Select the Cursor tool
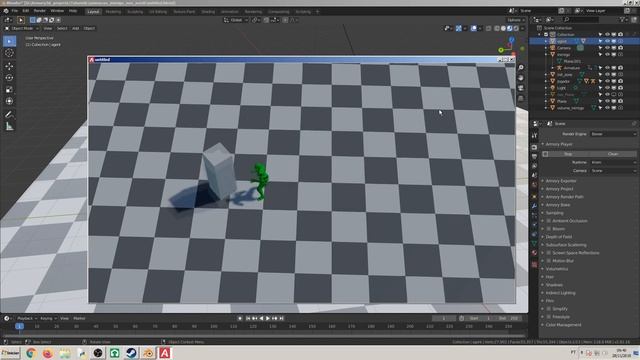640x360 pixels. pos(9,53)
